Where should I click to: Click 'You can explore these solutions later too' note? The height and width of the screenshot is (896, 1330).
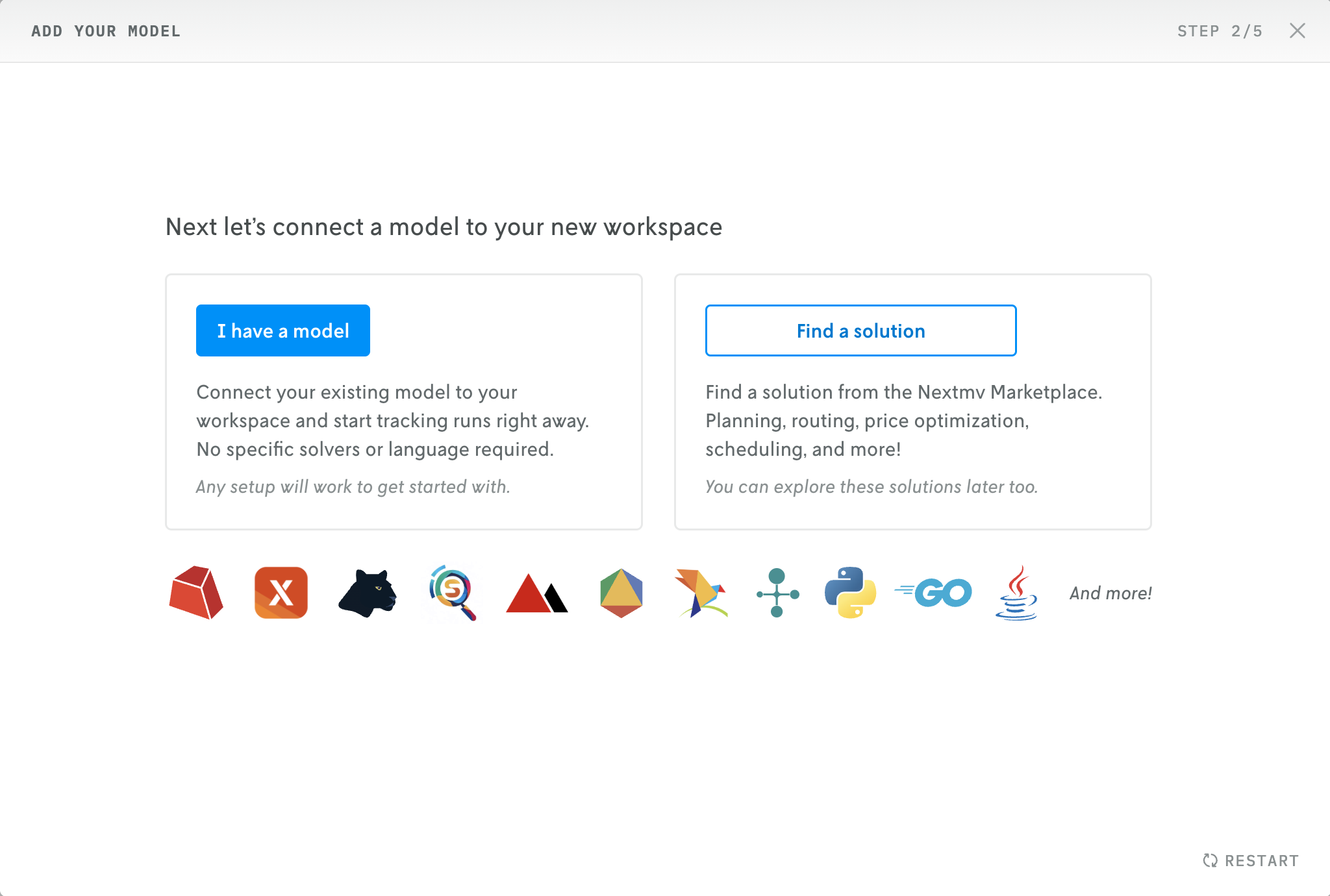(x=872, y=486)
